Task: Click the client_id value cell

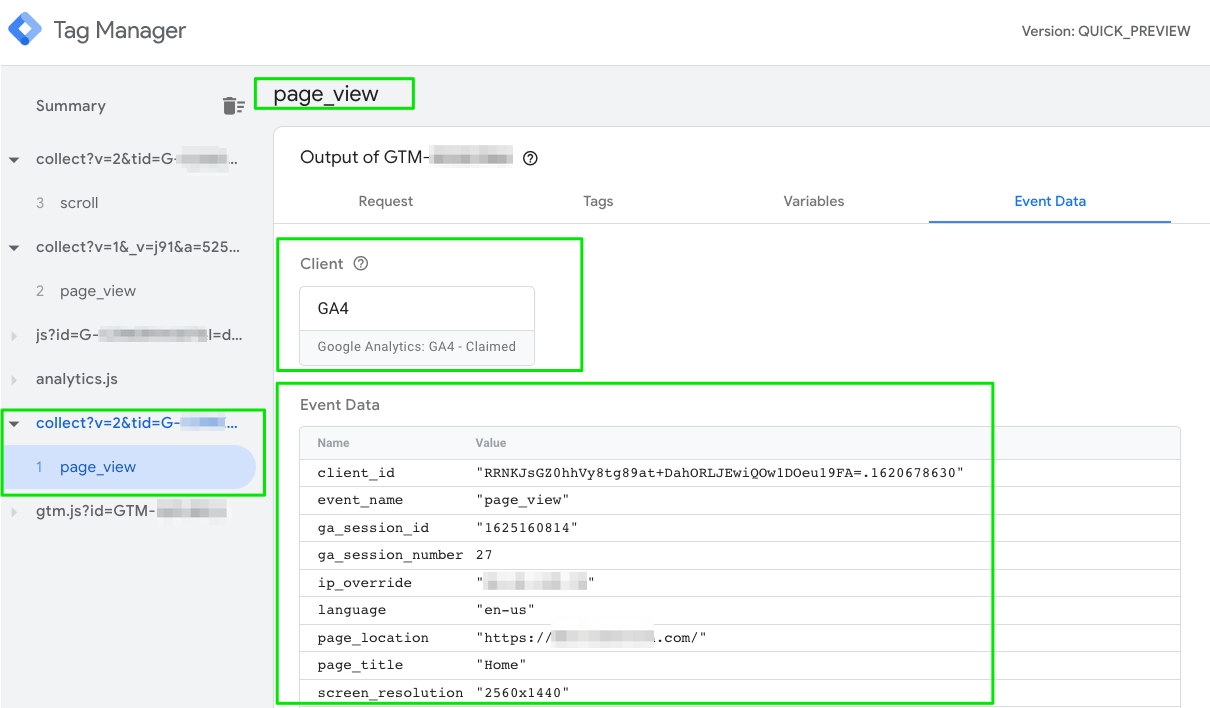Action: tap(720, 473)
